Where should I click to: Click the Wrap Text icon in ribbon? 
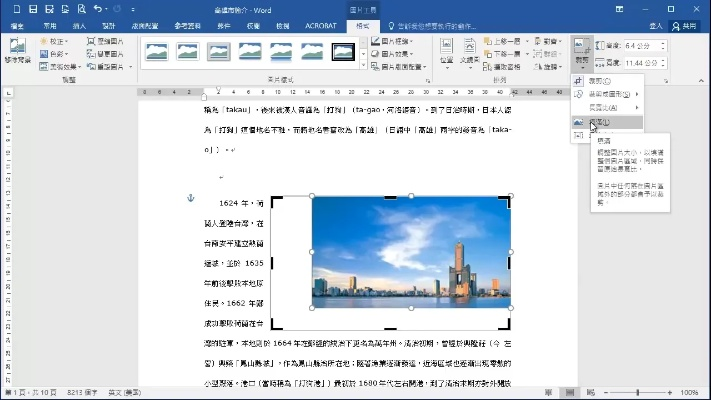pyautogui.click(x=469, y=53)
